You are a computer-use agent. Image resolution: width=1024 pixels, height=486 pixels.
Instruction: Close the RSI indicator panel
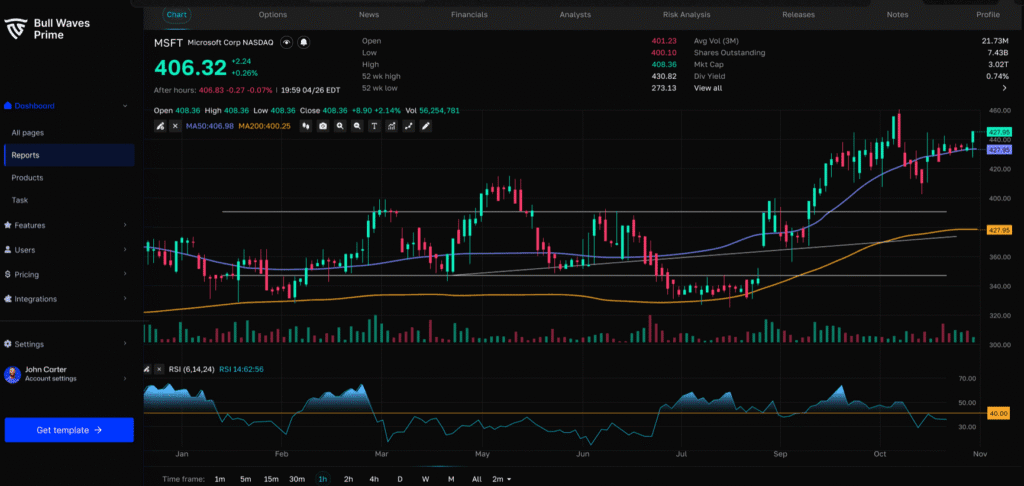[x=159, y=369]
